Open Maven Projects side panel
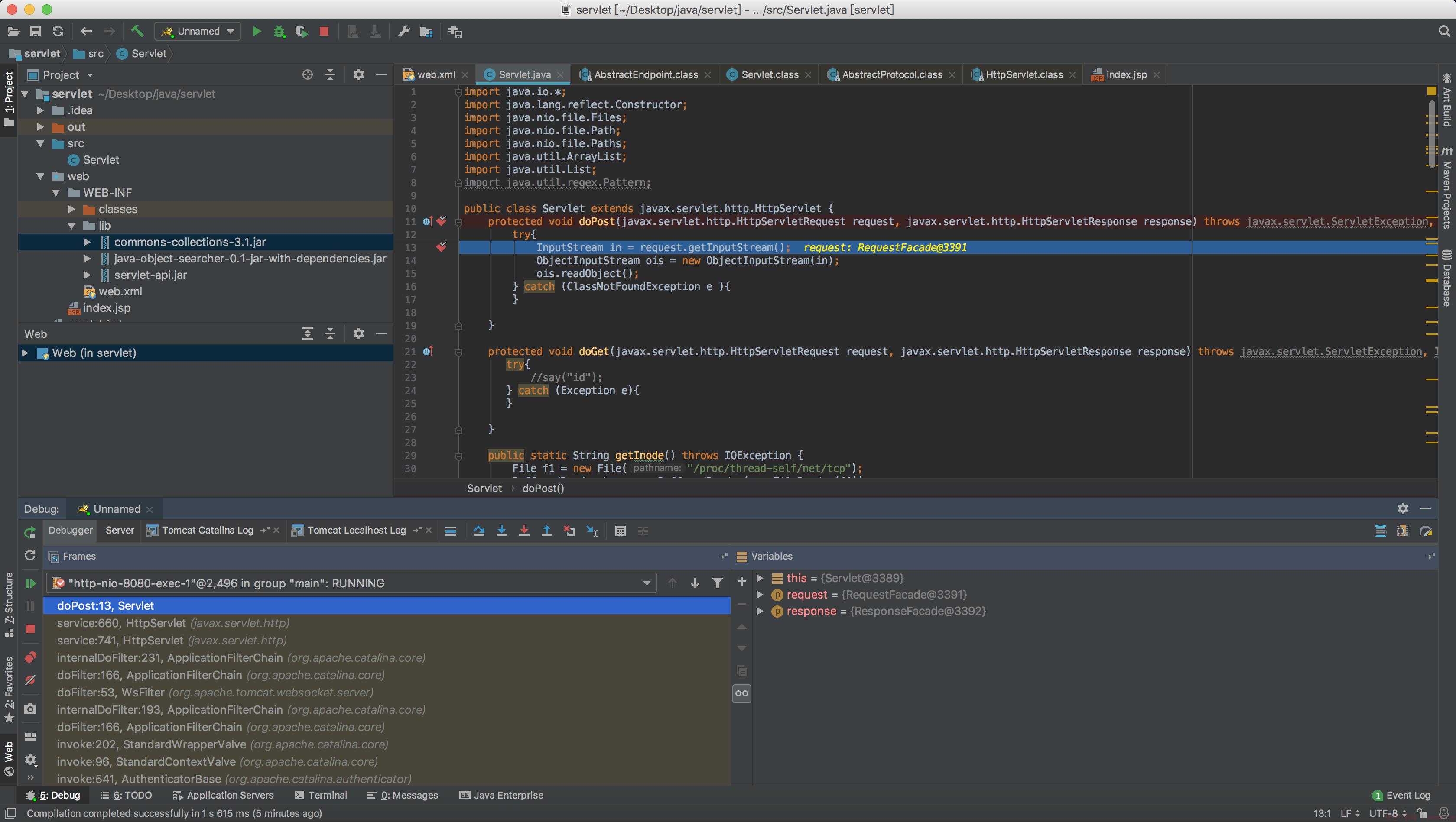 pos(1446,188)
